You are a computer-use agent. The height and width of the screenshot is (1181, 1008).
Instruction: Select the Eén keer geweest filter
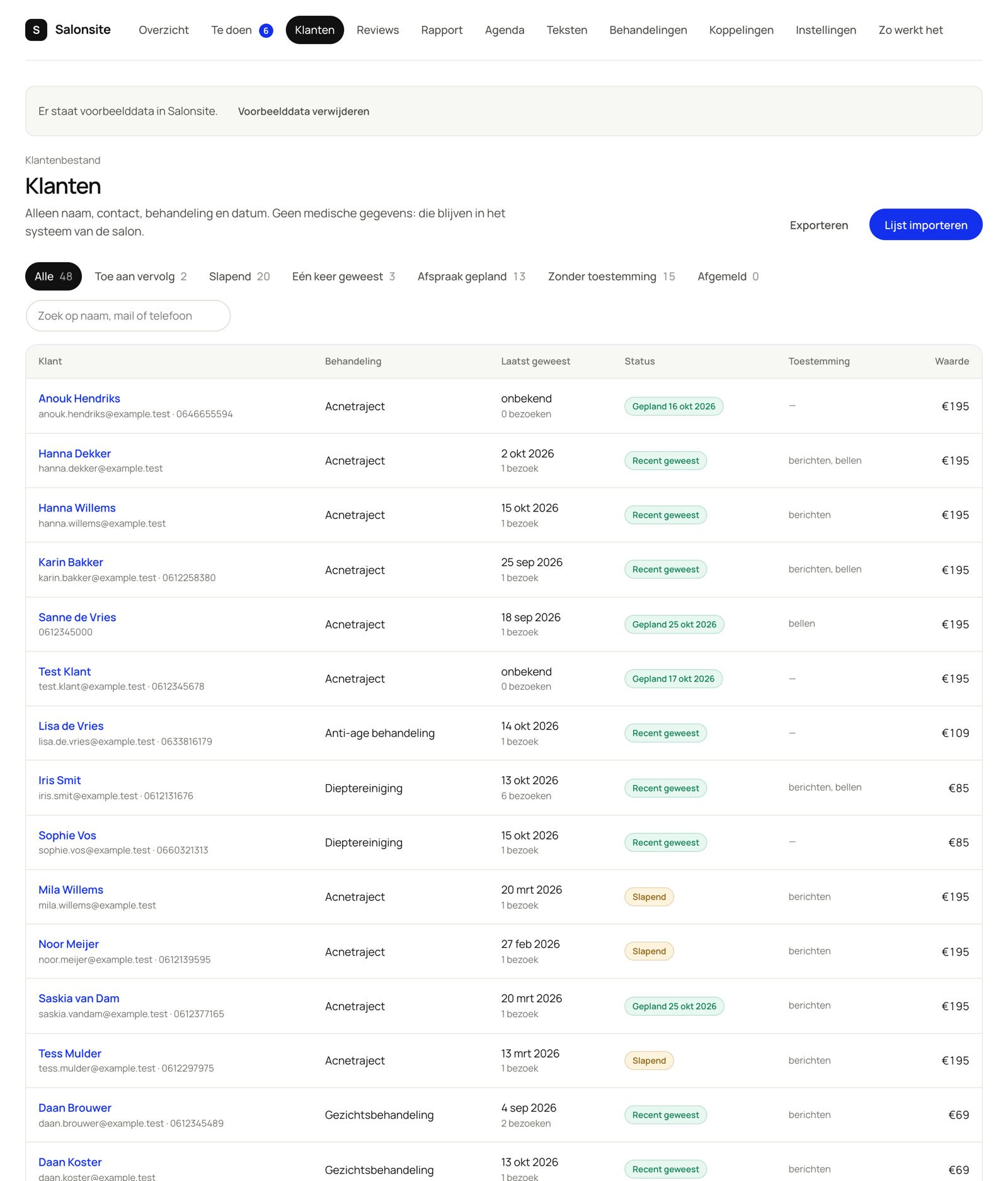click(x=343, y=277)
